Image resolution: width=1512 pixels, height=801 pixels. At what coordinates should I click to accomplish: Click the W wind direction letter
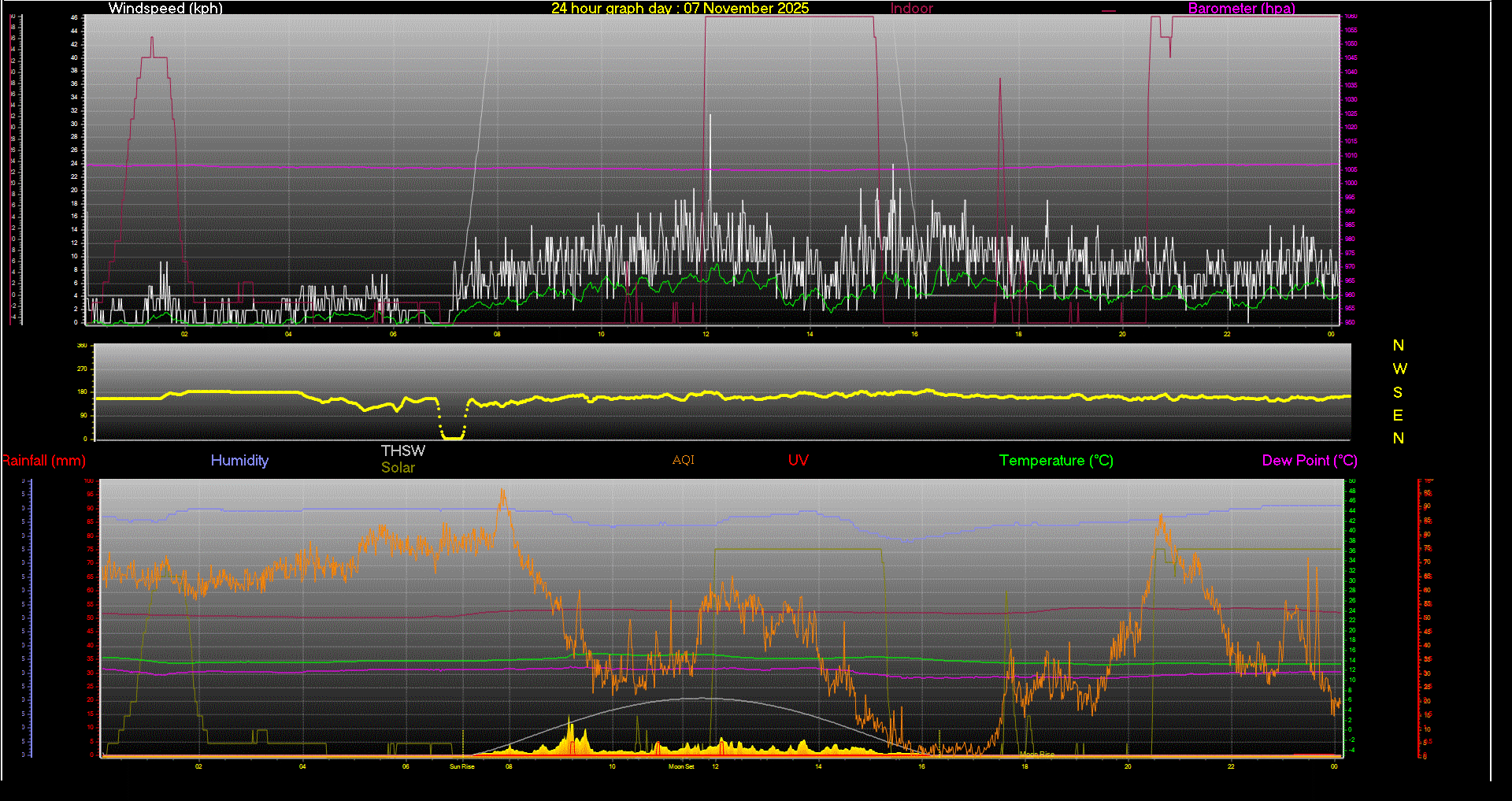pyautogui.click(x=1399, y=369)
